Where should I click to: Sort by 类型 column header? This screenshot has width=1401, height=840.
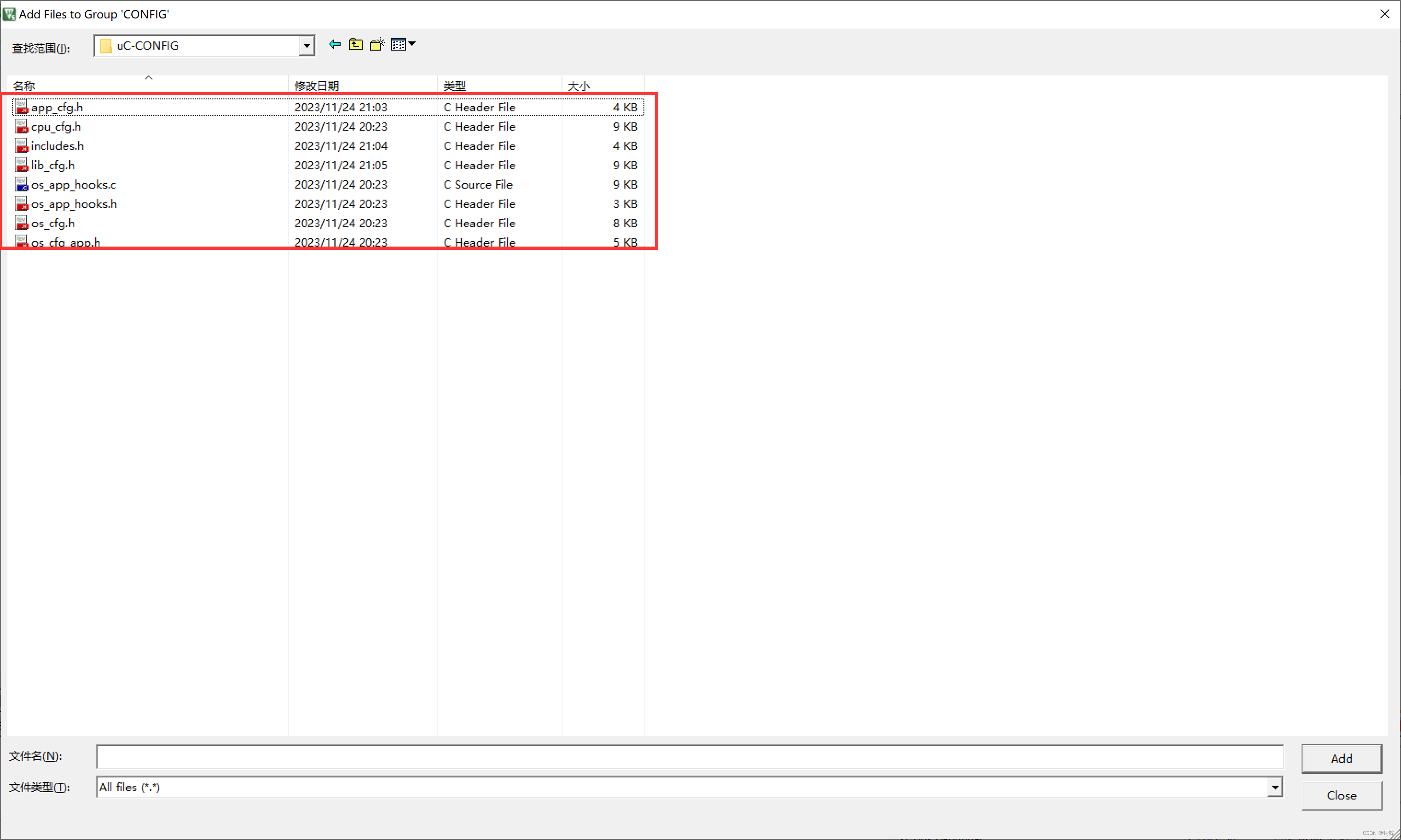(x=454, y=86)
